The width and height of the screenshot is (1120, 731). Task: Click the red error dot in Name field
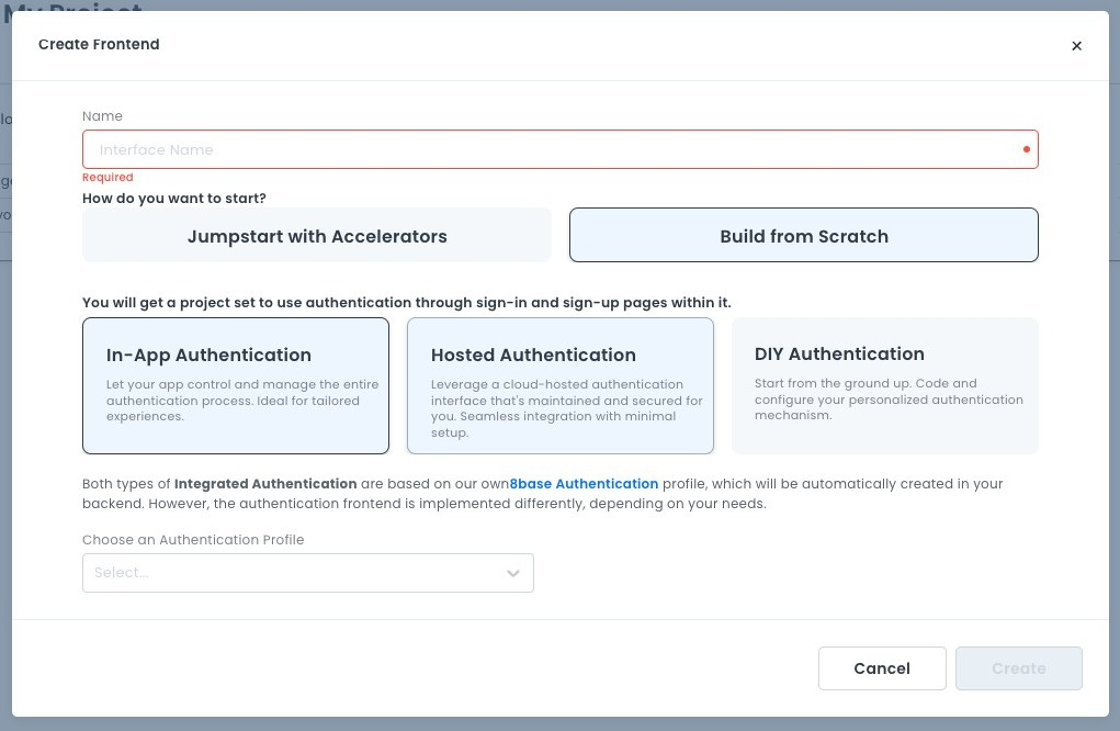[x=1026, y=150]
